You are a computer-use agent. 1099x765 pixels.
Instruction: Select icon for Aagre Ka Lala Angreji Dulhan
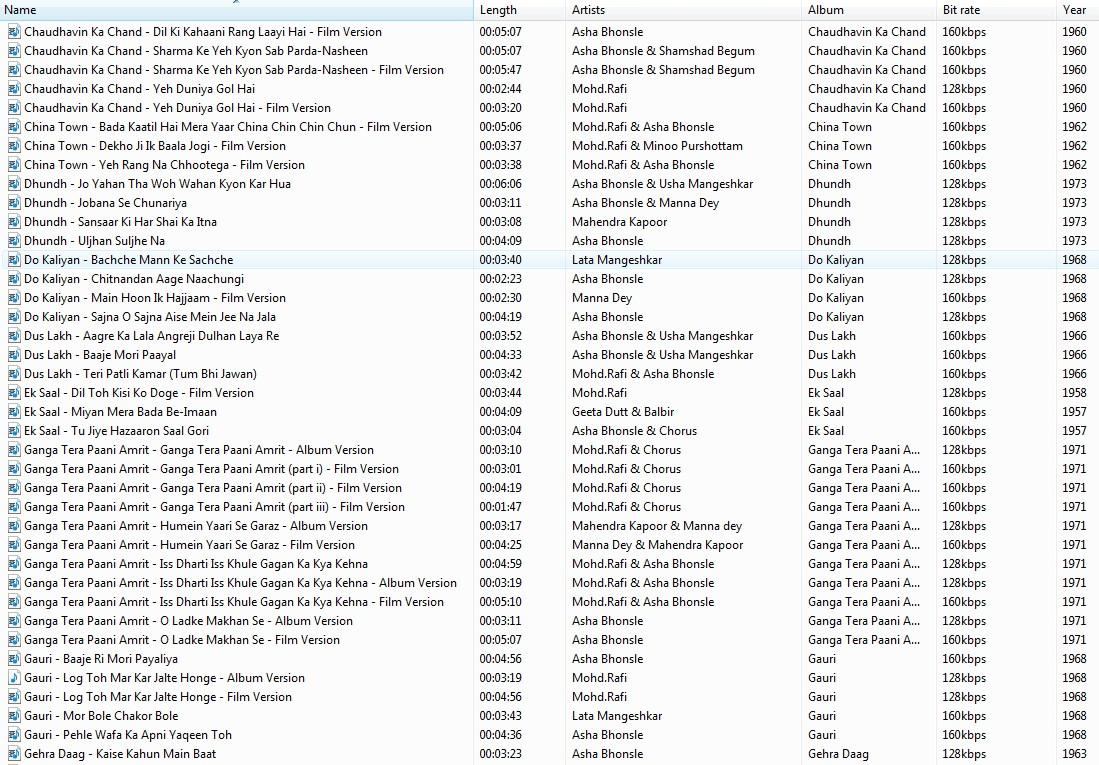pyautogui.click(x=14, y=335)
